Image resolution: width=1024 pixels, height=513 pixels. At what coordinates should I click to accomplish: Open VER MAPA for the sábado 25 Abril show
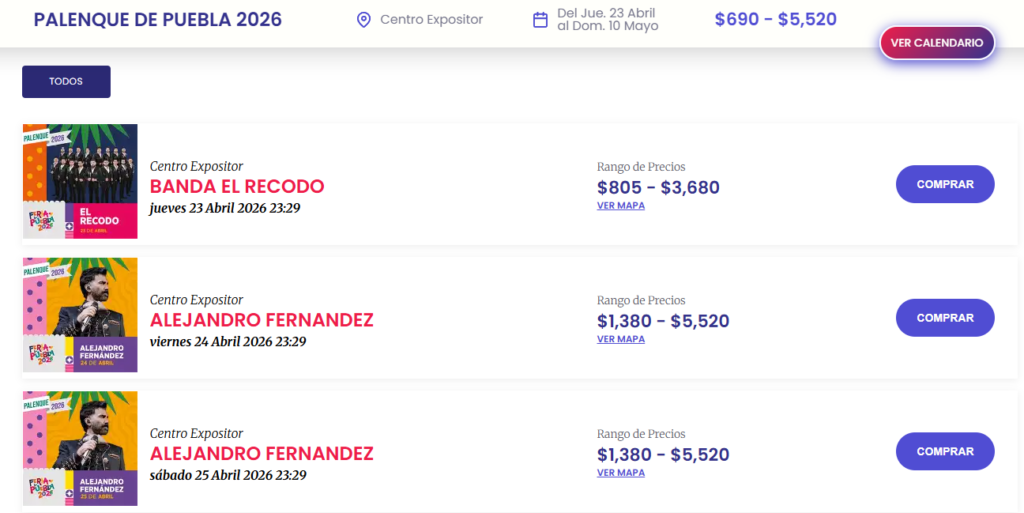point(620,473)
